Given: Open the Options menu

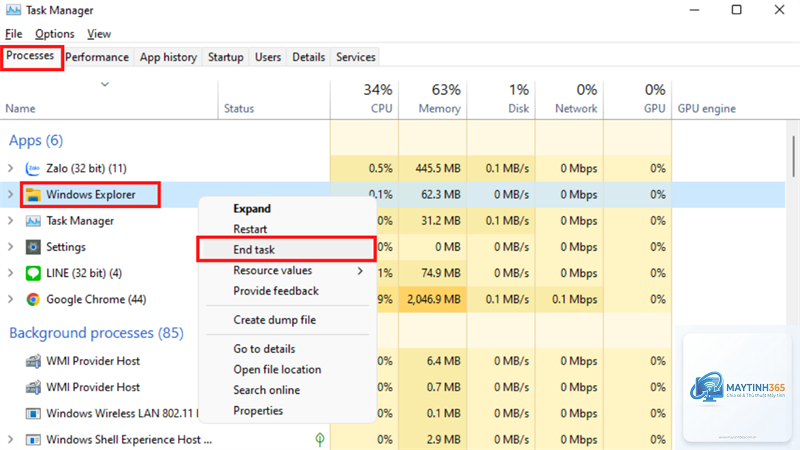Looking at the screenshot, I should pos(55,34).
